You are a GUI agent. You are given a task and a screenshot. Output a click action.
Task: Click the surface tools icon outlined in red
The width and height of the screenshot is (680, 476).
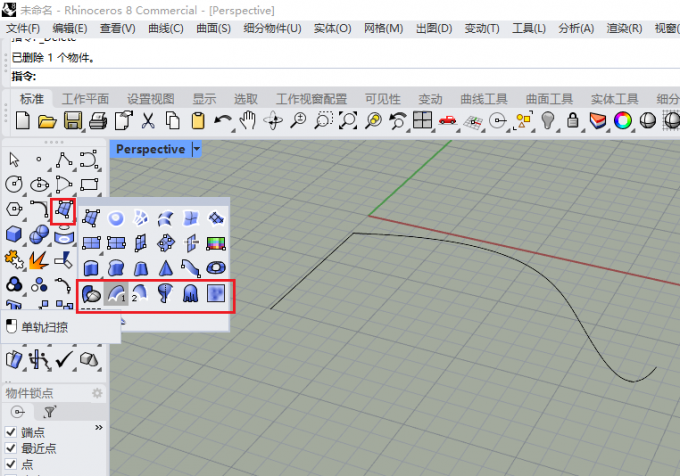point(63,211)
